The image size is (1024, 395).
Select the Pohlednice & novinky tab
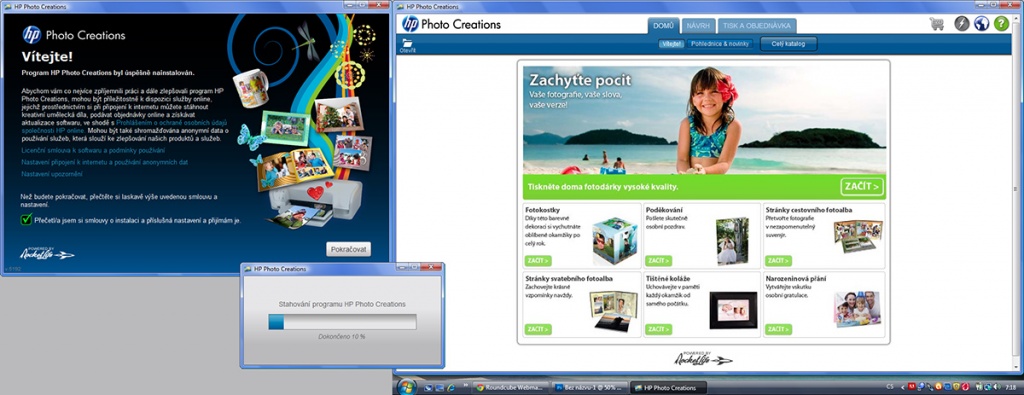(720, 44)
